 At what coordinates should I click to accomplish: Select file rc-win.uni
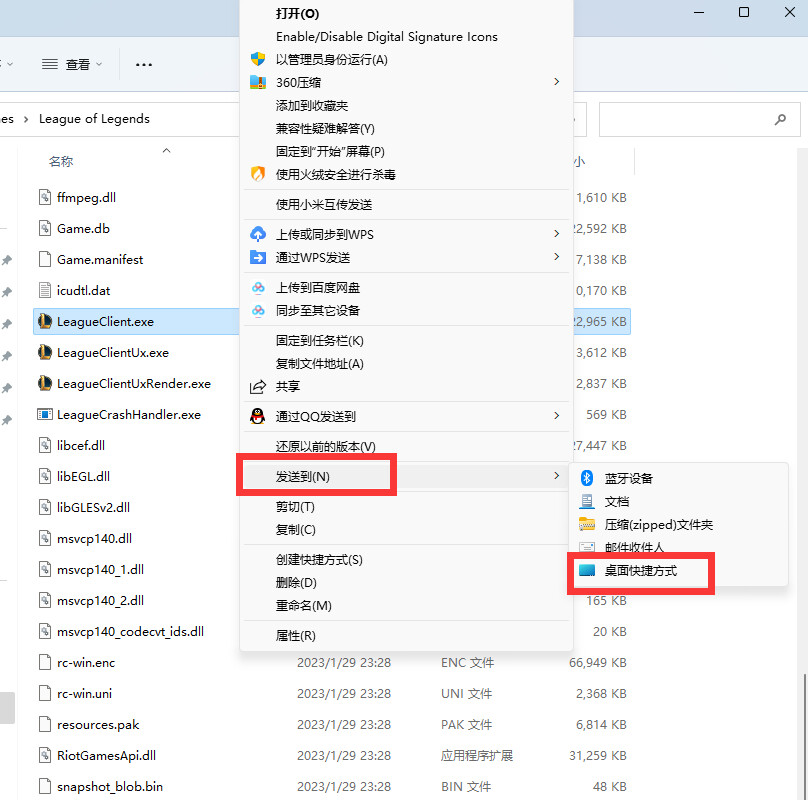tap(84, 693)
